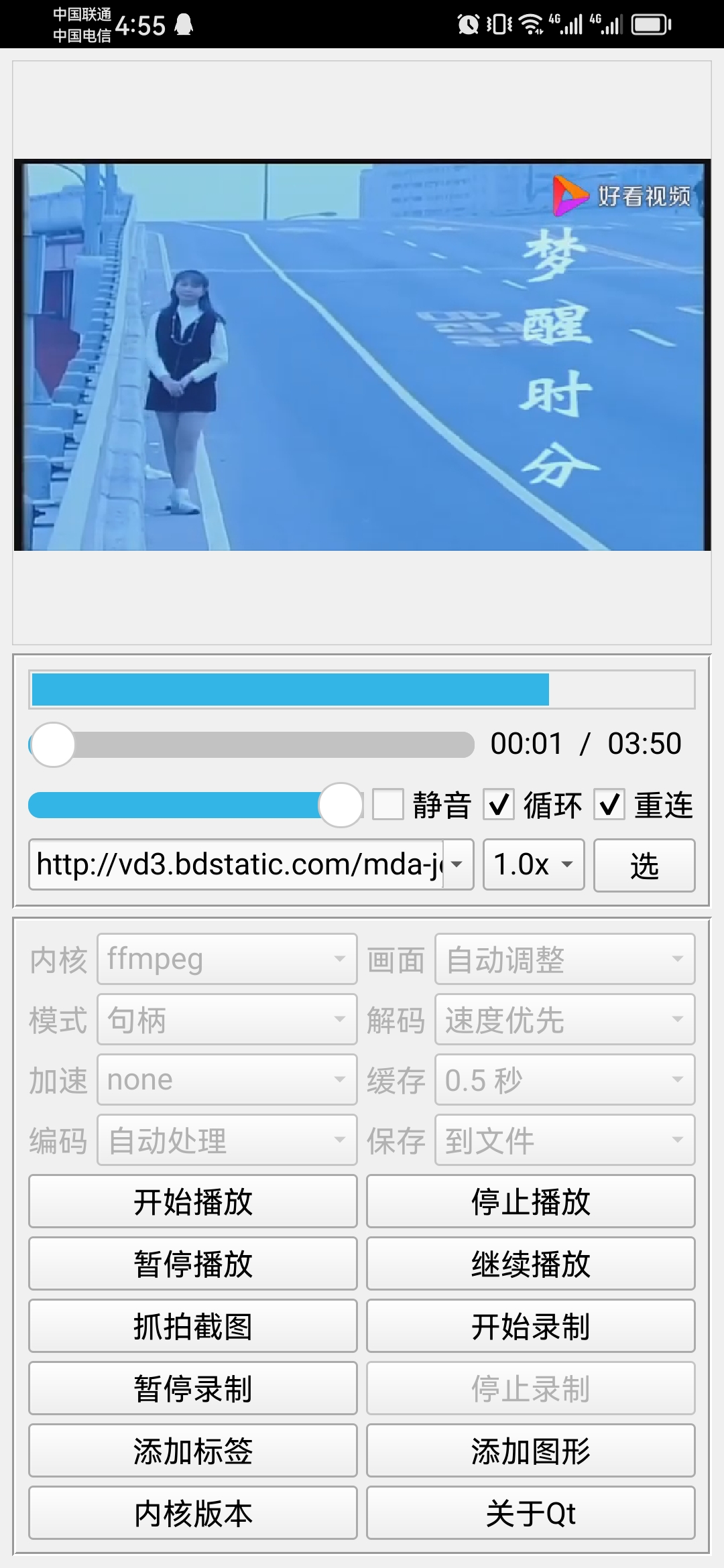The height and width of the screenshot is (1568, 724).
Task: Tap the notification bell icon
Action: 184,25
